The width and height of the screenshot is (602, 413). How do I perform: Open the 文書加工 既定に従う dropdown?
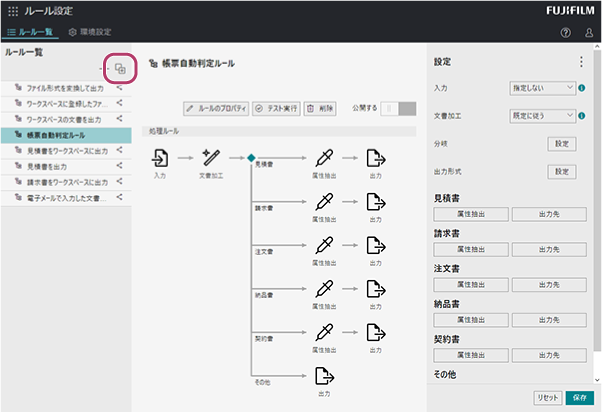[x=542, y=116]
